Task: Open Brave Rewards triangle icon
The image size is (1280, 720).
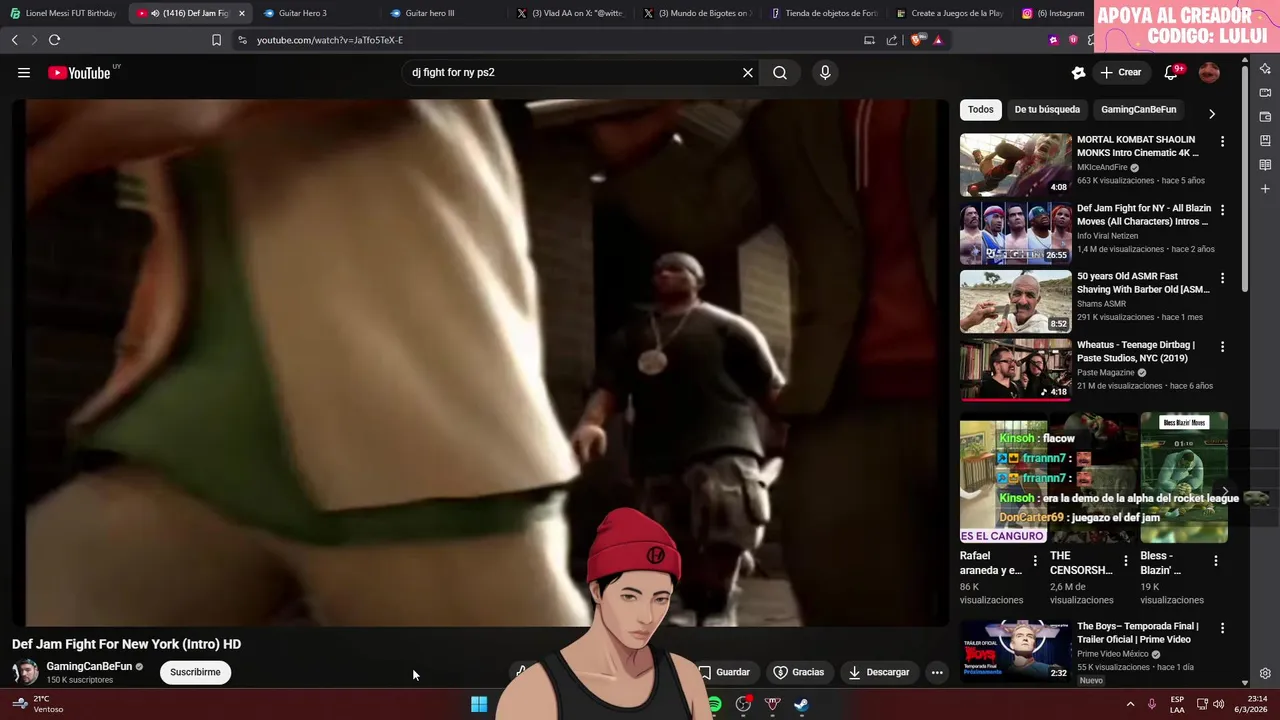Action: click(x=938, y=40)
